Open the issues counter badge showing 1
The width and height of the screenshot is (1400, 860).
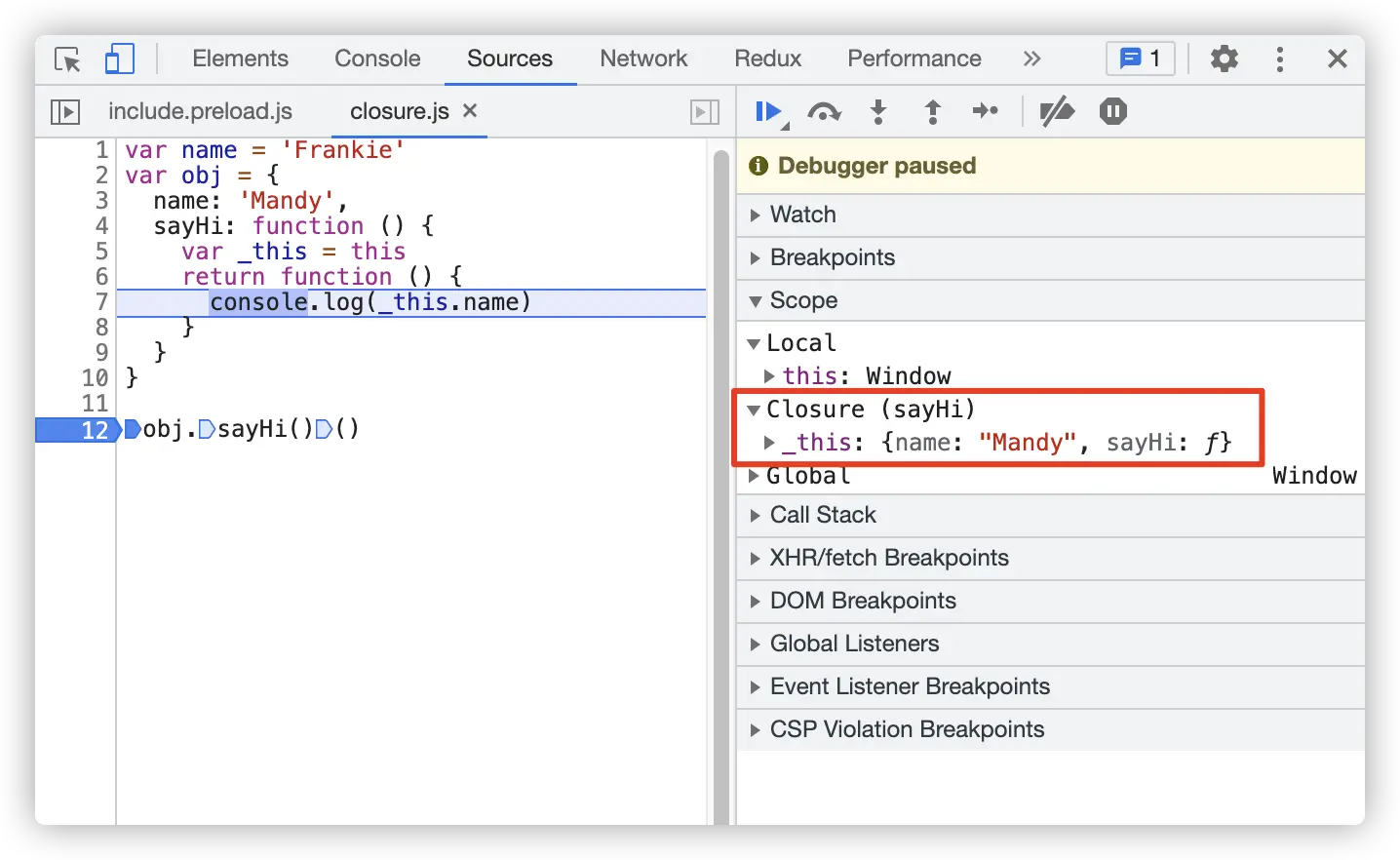pyautogui.click(x=1141, y=59)
